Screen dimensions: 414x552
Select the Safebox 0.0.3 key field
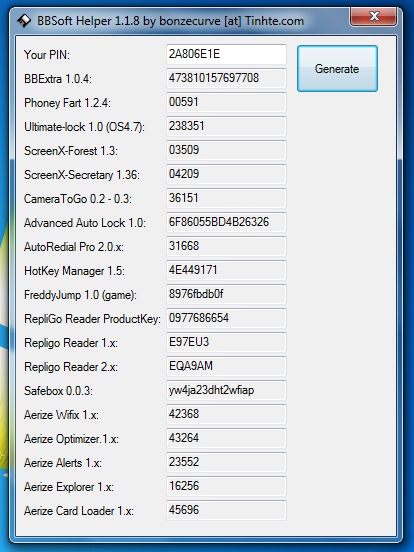tap(226, 390)
